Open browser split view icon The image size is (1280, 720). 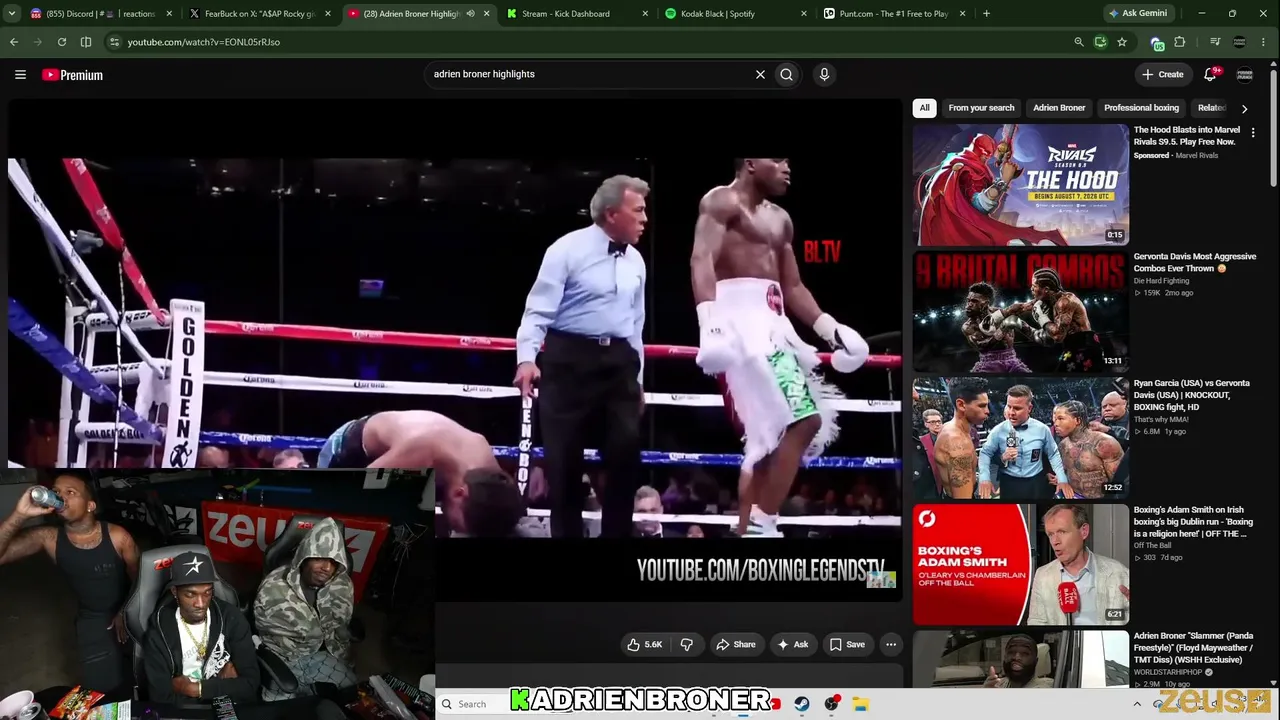click(86, 42)
